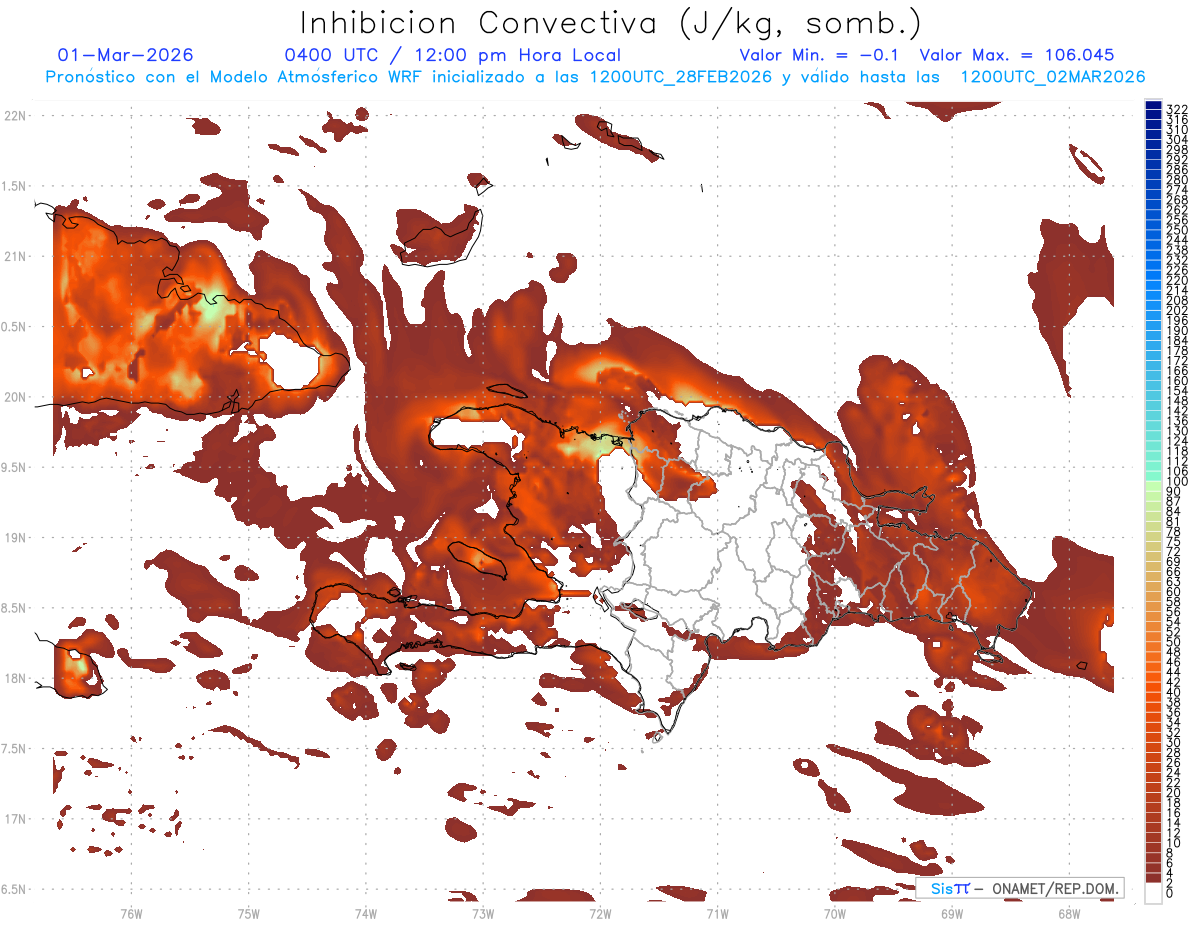1200x927 pixels.
Task: Select the darkest blue swatch atop the color bar
Action: [x=1153, y=105]
